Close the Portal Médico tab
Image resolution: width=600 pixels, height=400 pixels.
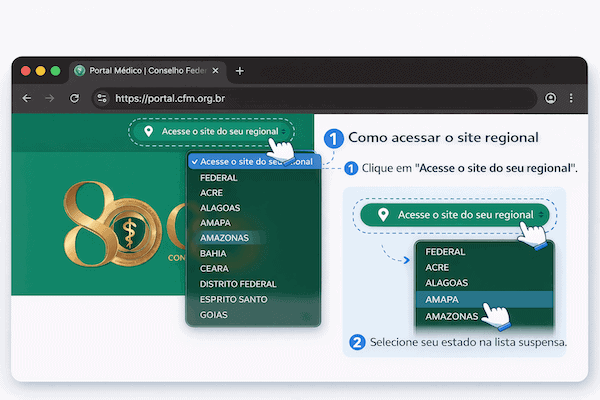click(x=215, y=70)
